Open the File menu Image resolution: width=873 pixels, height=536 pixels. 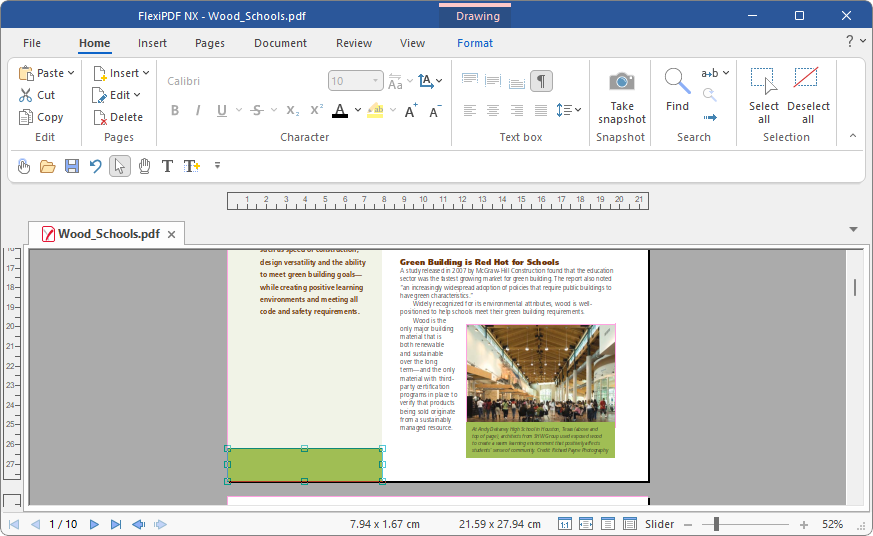tap(32, 43)
